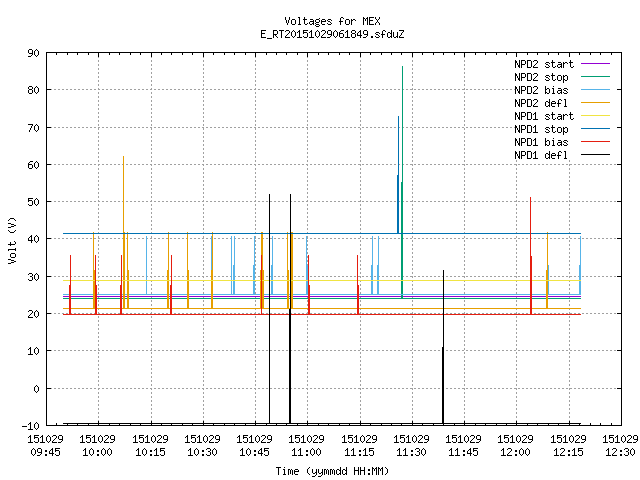Click the x-axis time label 11:45

point(463,452)
